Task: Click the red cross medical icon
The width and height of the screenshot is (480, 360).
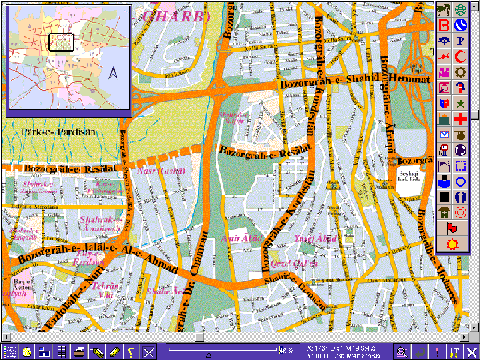Action: click(x=461, y=119)
